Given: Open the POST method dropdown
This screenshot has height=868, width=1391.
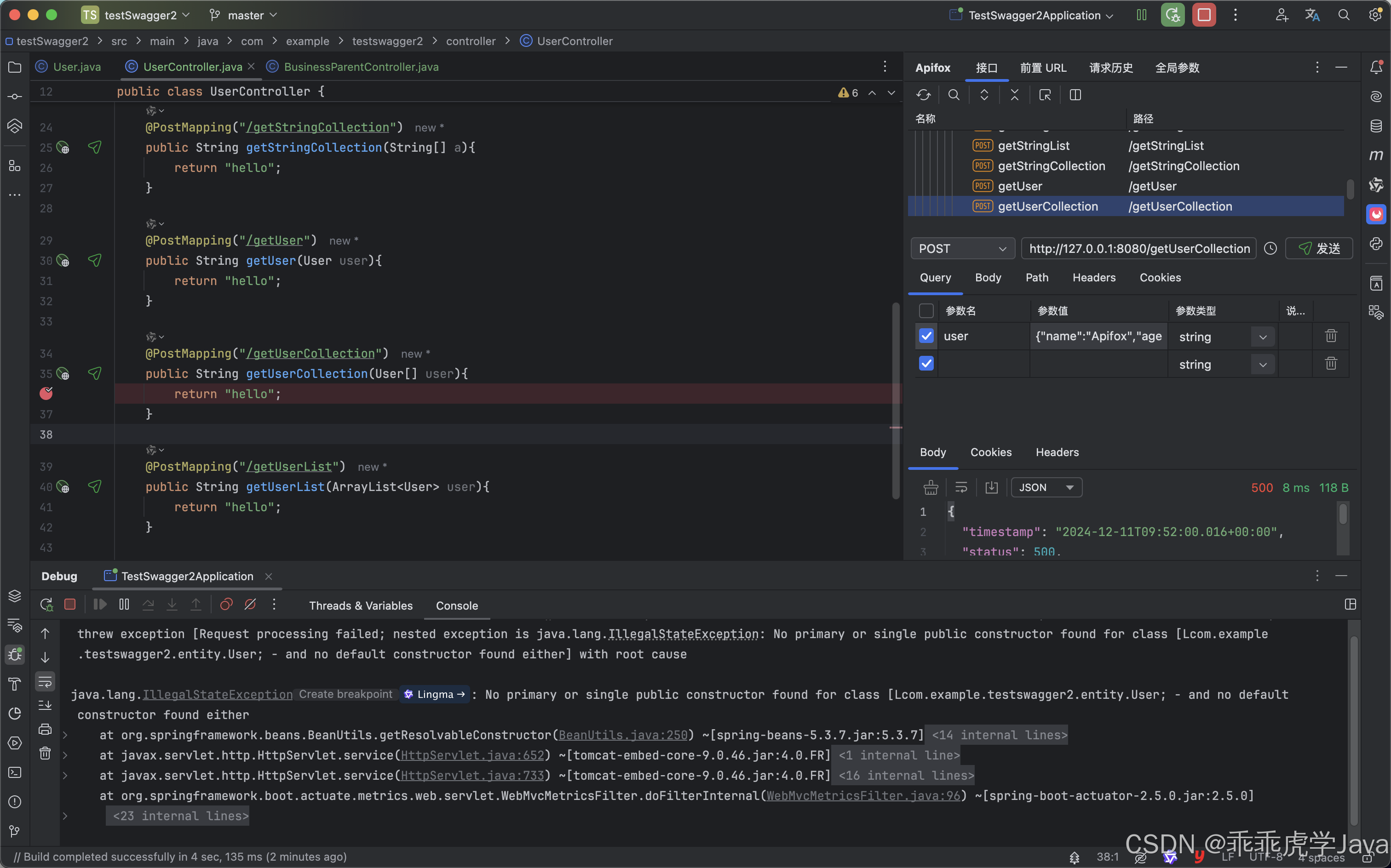Looking at the screenshot, I should click(962, 249).
